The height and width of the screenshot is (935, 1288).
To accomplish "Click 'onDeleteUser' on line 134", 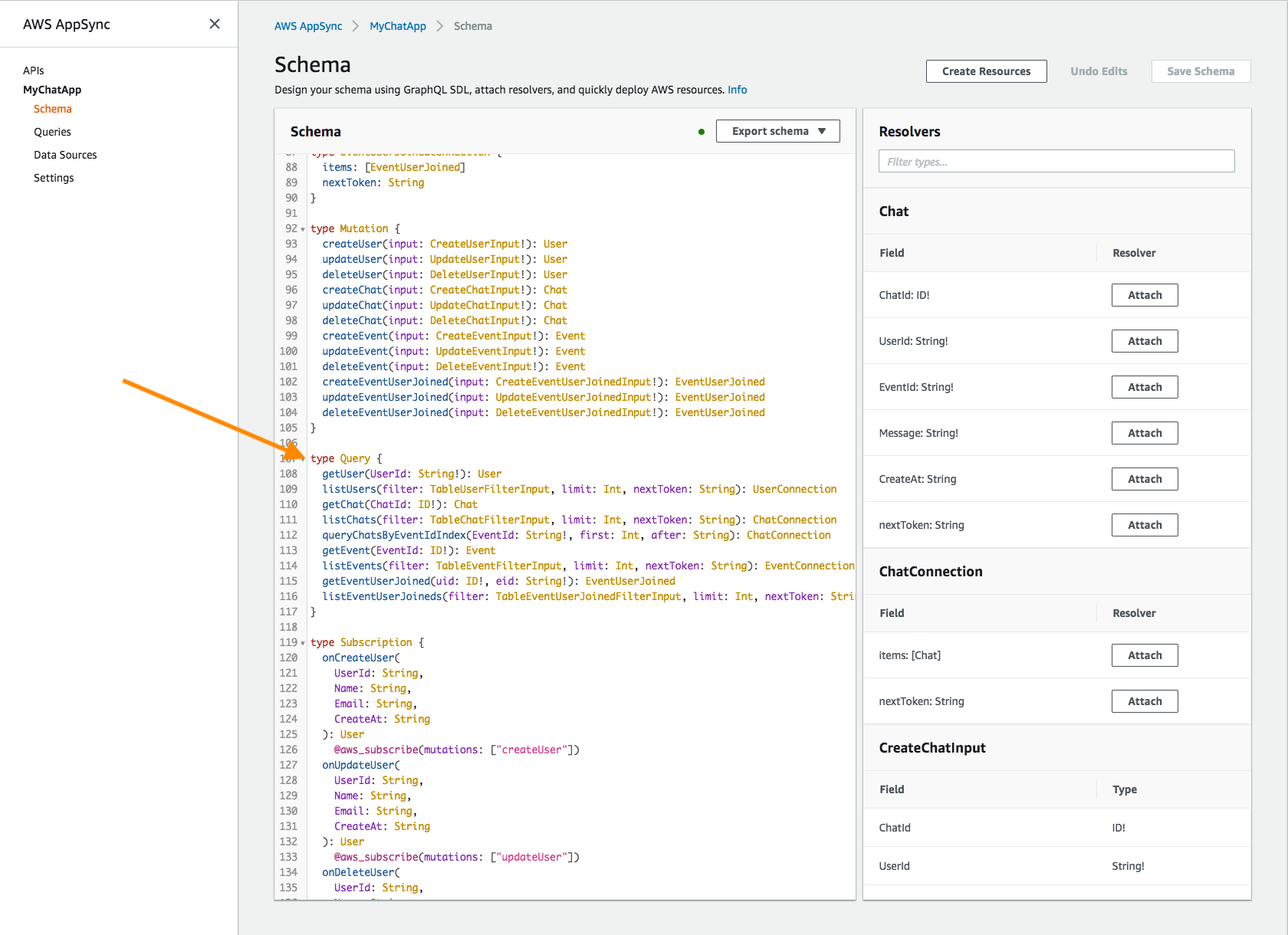I will pos(358,872).
